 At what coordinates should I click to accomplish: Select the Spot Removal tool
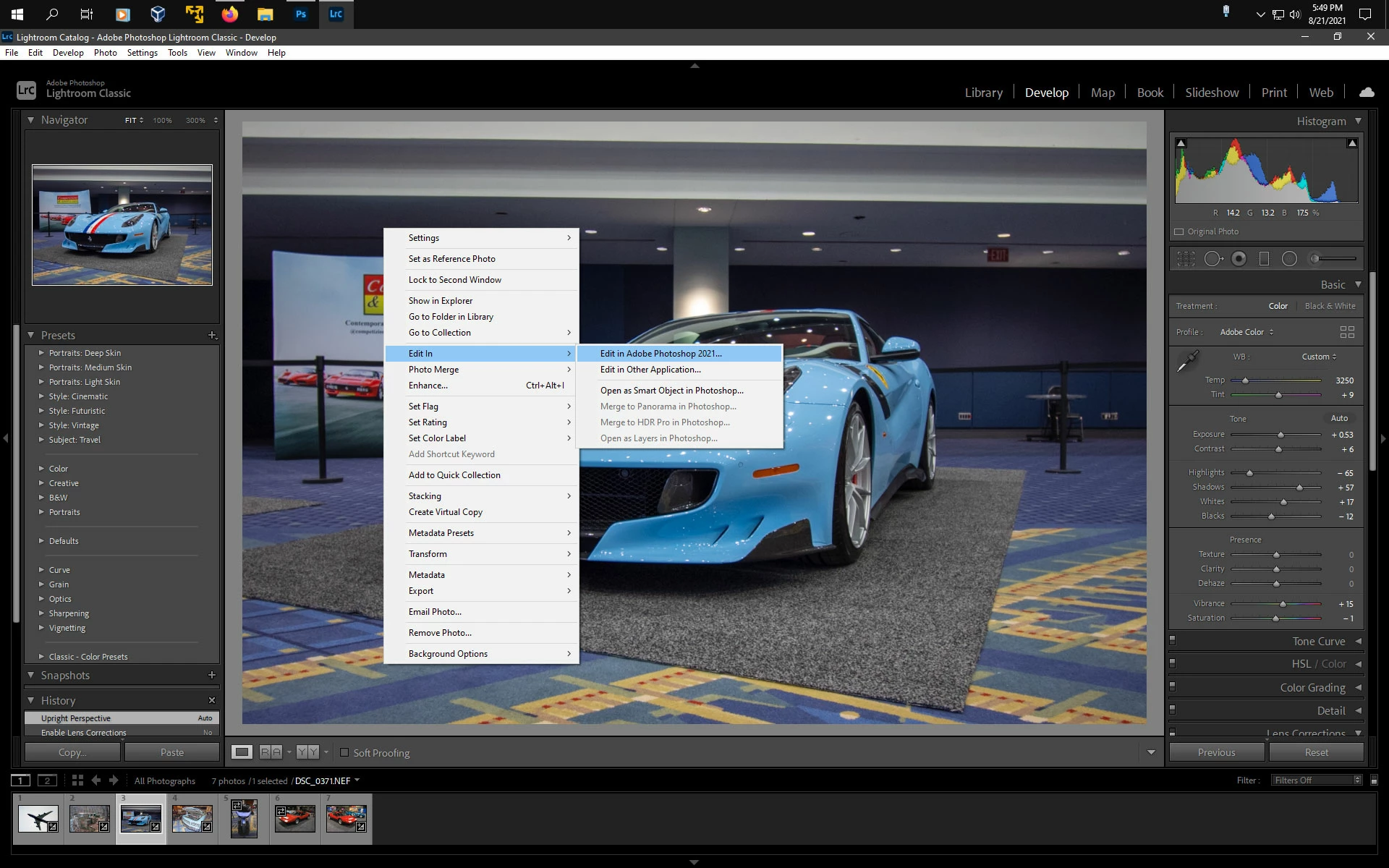[x=1212, y=259]
